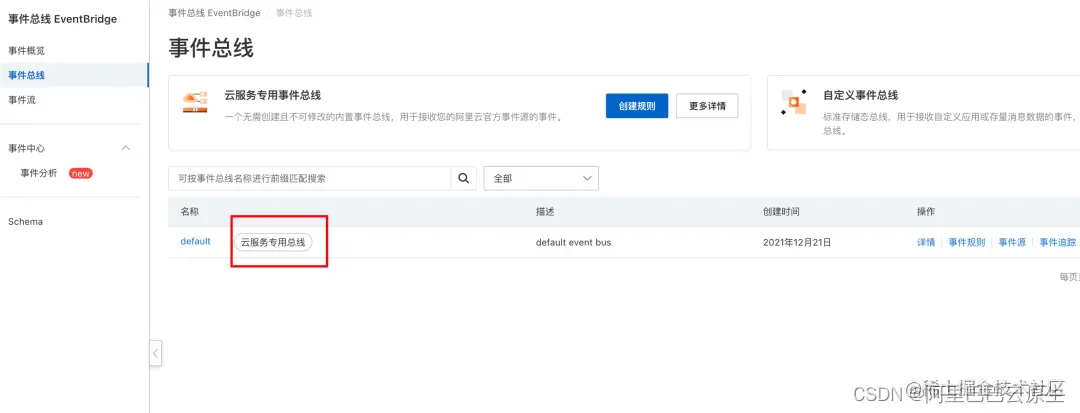1080x413 pixels.
Task: Click the 事件总线 EventBridge breadcrumb link
Action: tap(214, 13)
